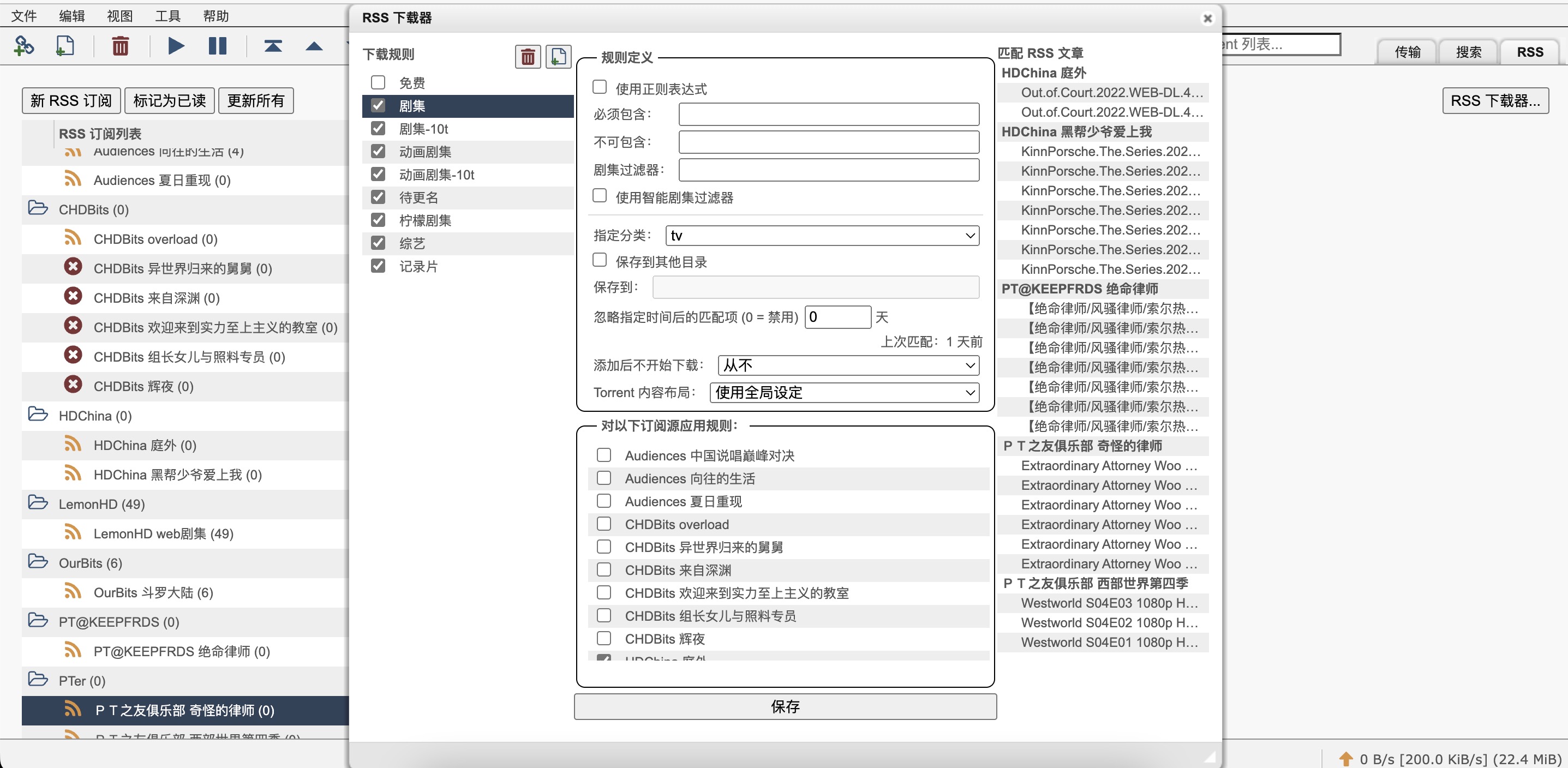Click the add torrent link toolbar icon
Screen dimensions: 1568x768
tap(23, 46)
